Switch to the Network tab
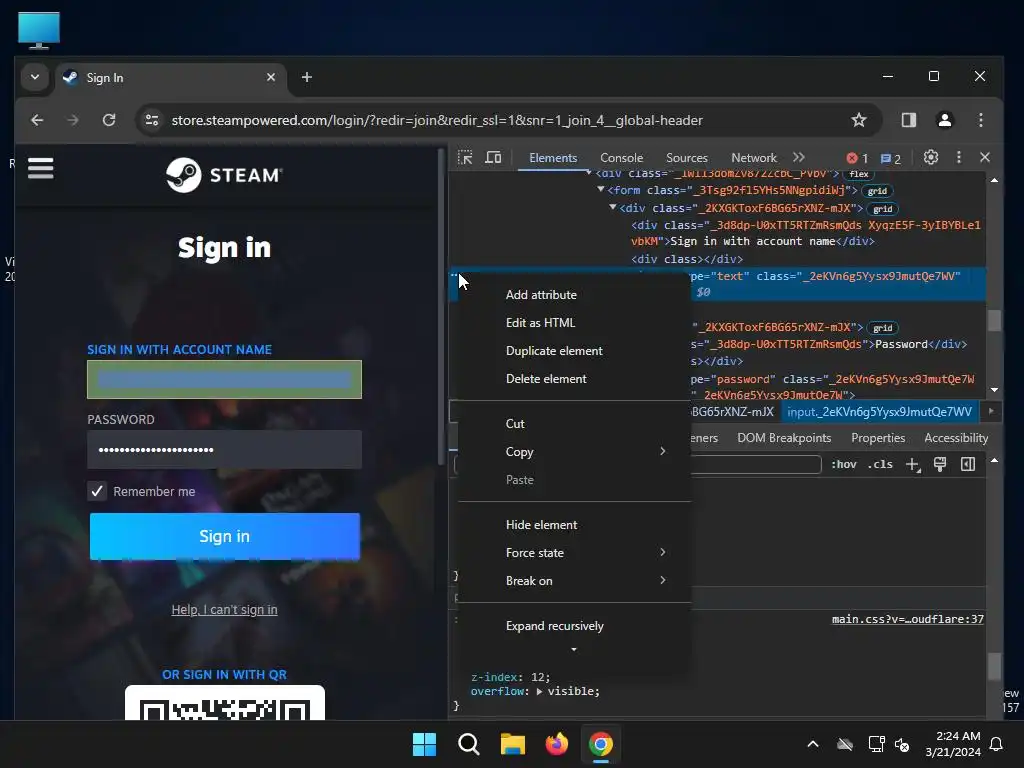The height and width of the screenshot is (768, 1024). [754, 157]
